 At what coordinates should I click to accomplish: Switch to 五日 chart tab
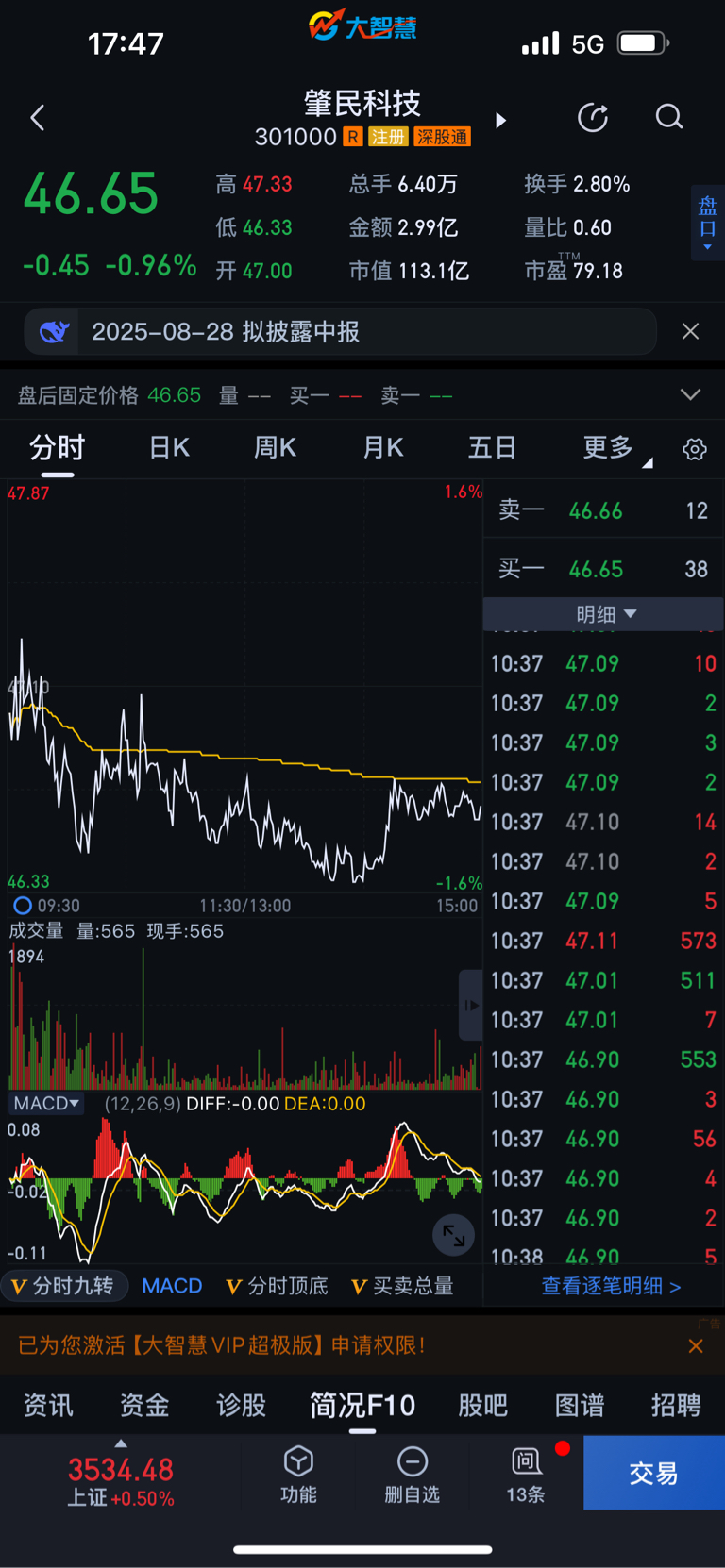click(x=492, y=447)
